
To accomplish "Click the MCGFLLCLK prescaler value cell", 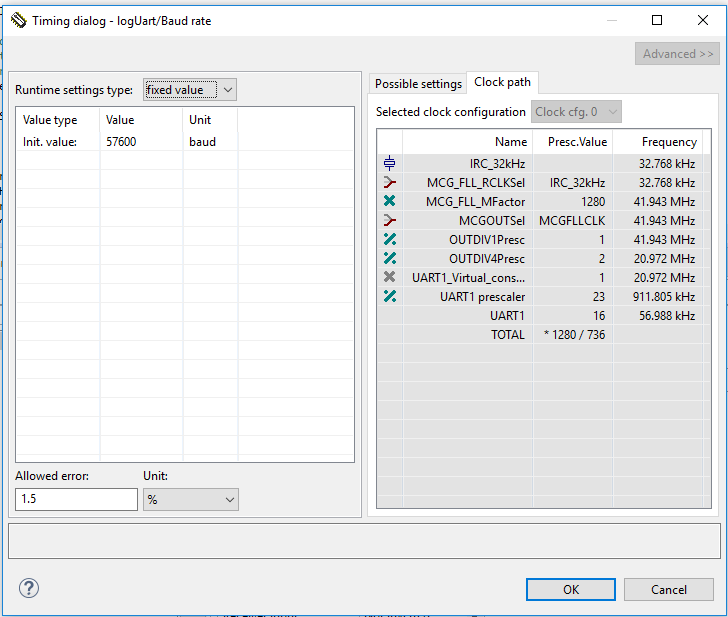I will [x=573, y=221].
